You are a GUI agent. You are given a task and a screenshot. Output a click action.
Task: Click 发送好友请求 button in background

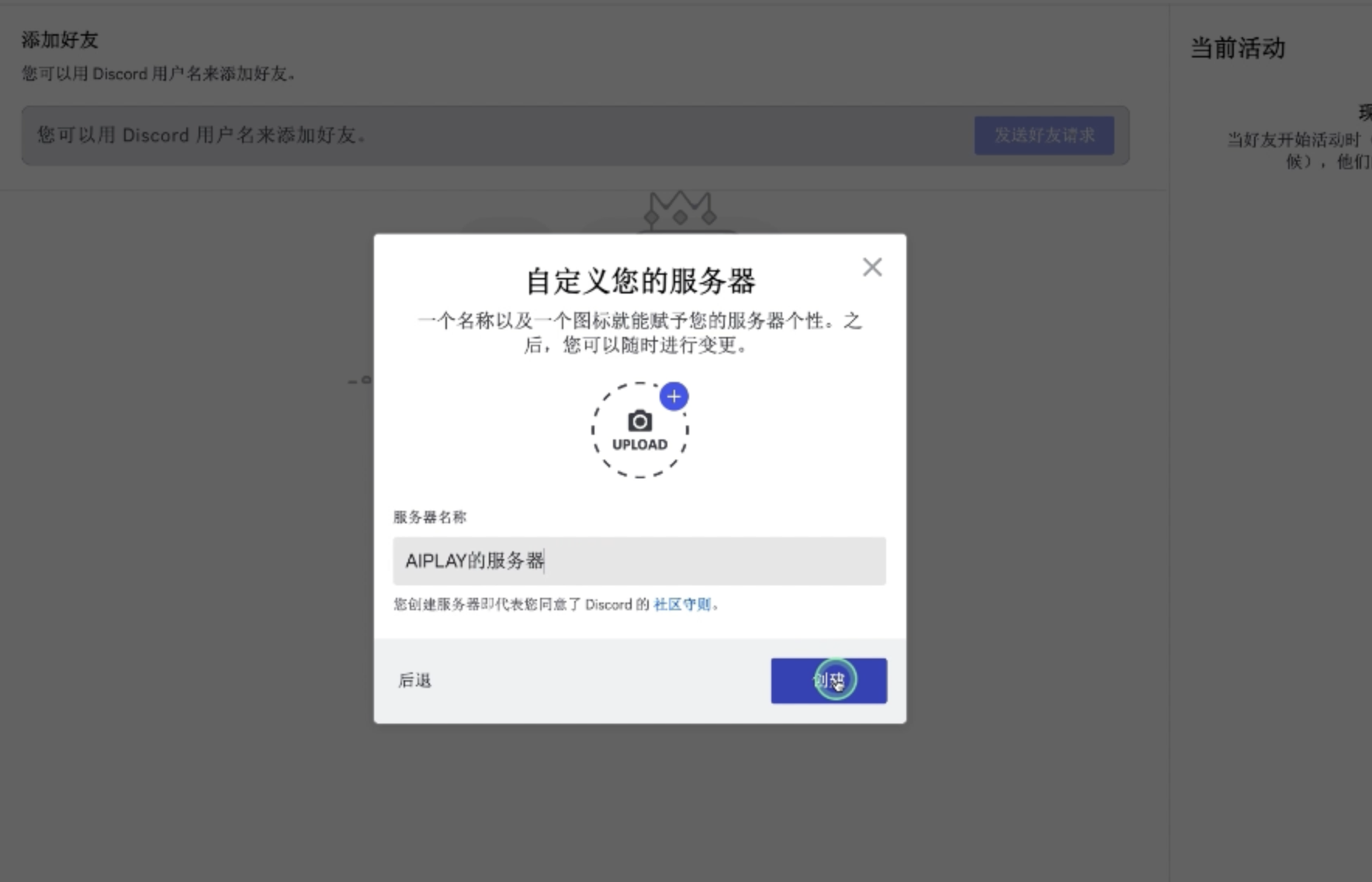(x=1045, y=135)
